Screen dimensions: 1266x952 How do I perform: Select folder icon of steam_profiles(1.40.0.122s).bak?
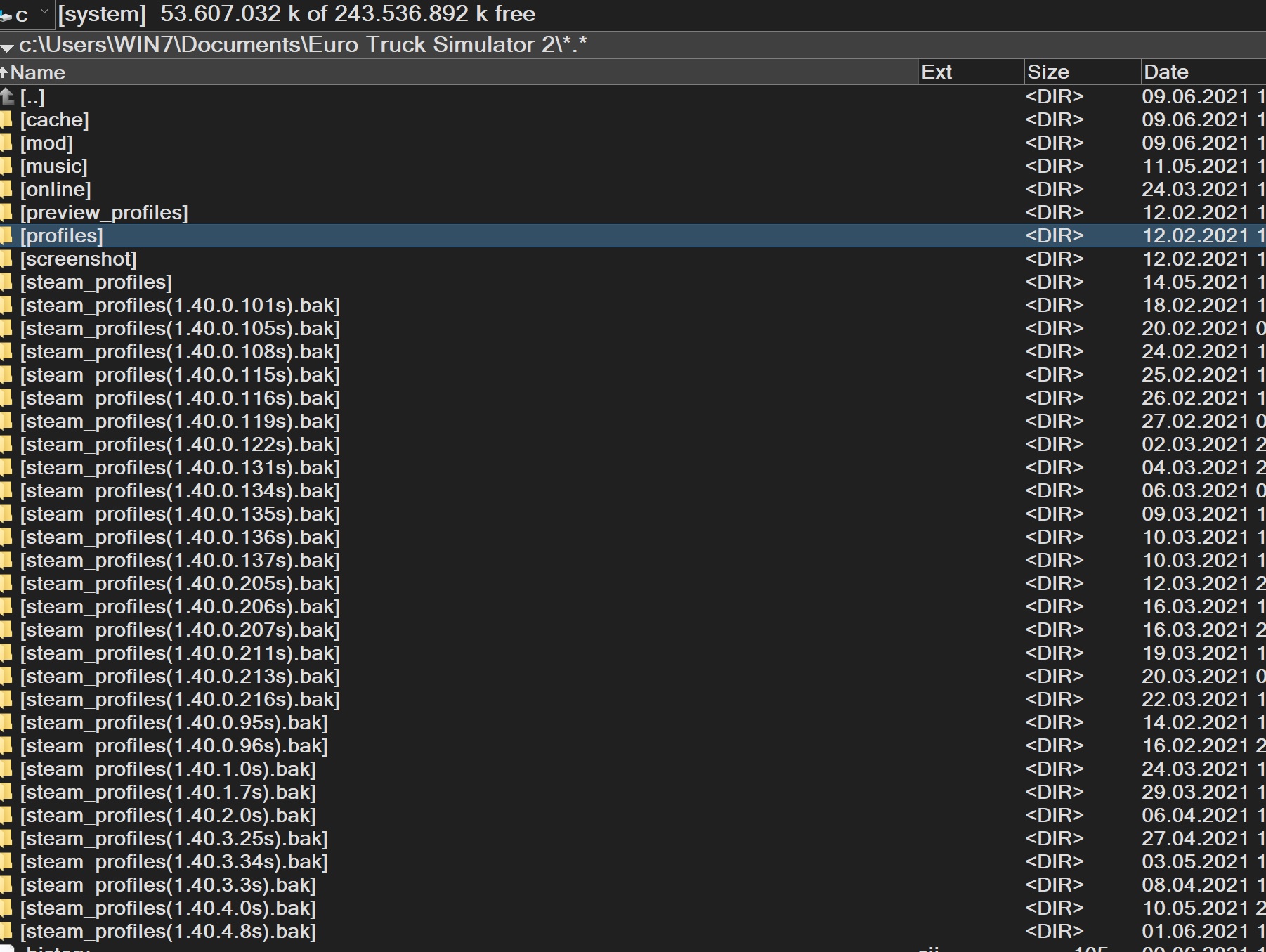[x=6, y=445]
